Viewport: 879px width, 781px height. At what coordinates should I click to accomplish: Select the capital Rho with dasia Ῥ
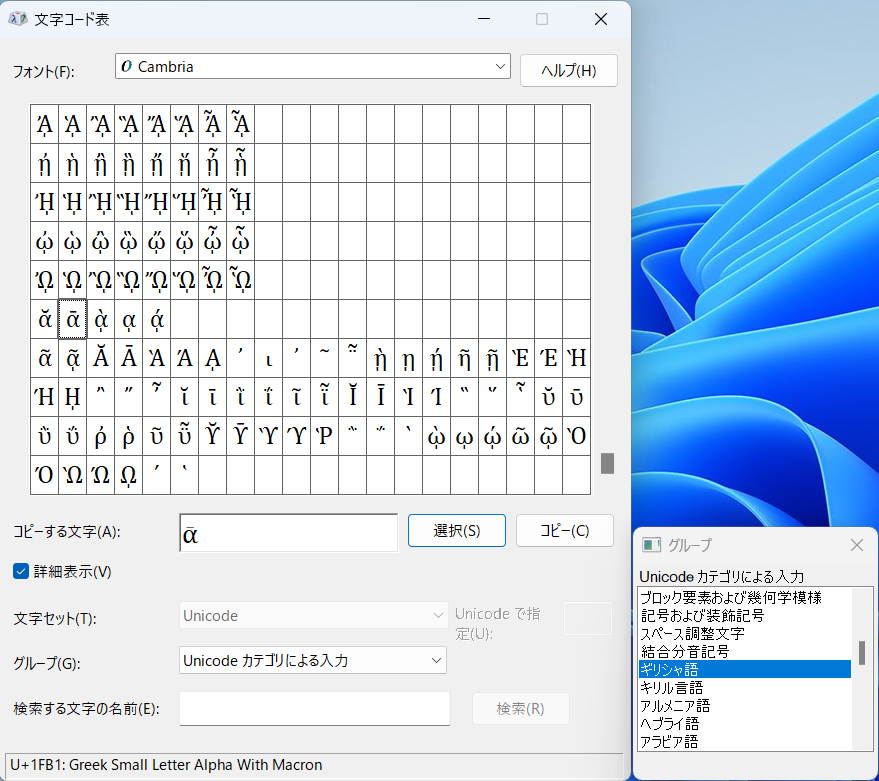[325, 436]
